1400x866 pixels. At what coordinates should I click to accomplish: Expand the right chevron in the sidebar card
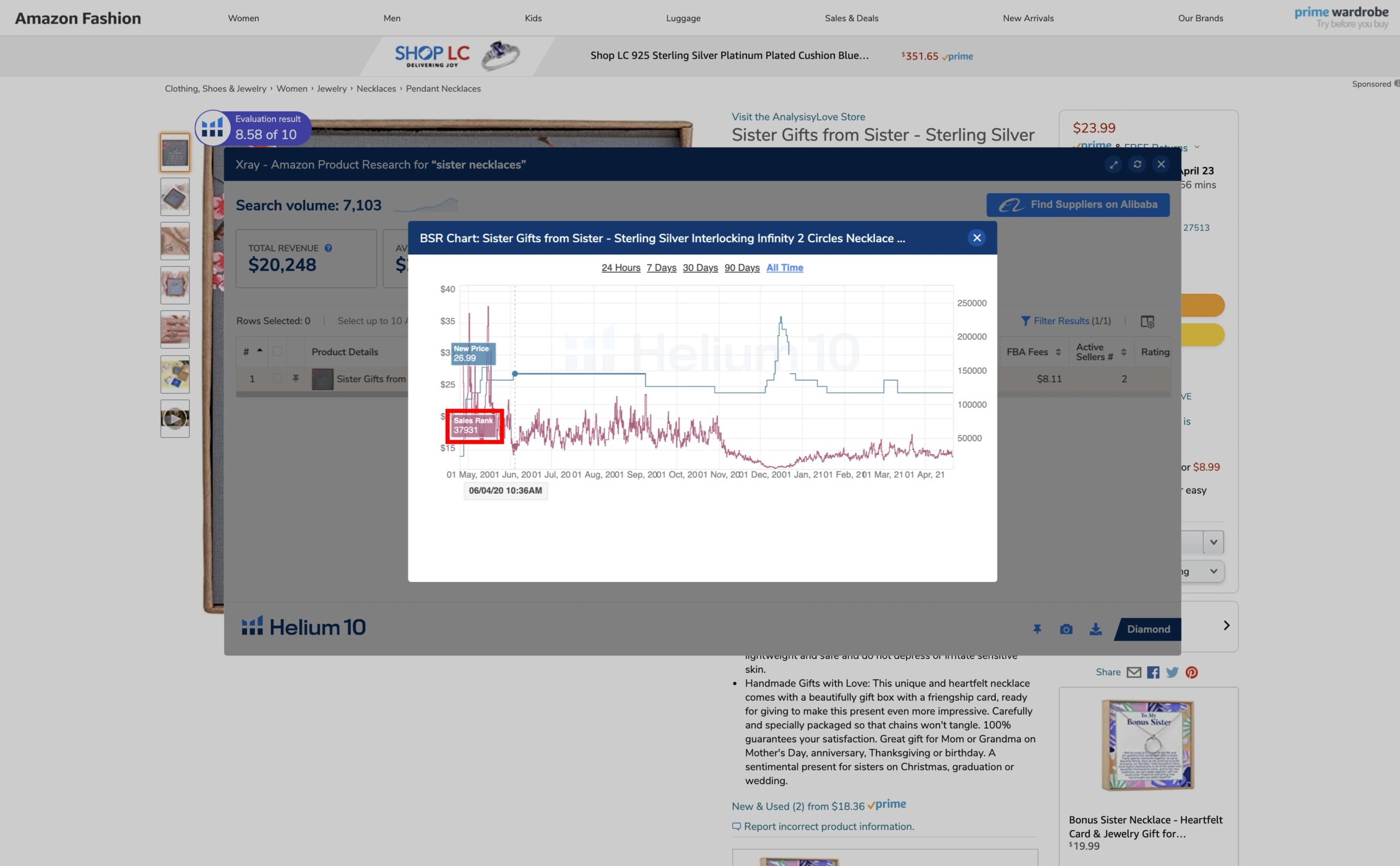point(1226,625)
